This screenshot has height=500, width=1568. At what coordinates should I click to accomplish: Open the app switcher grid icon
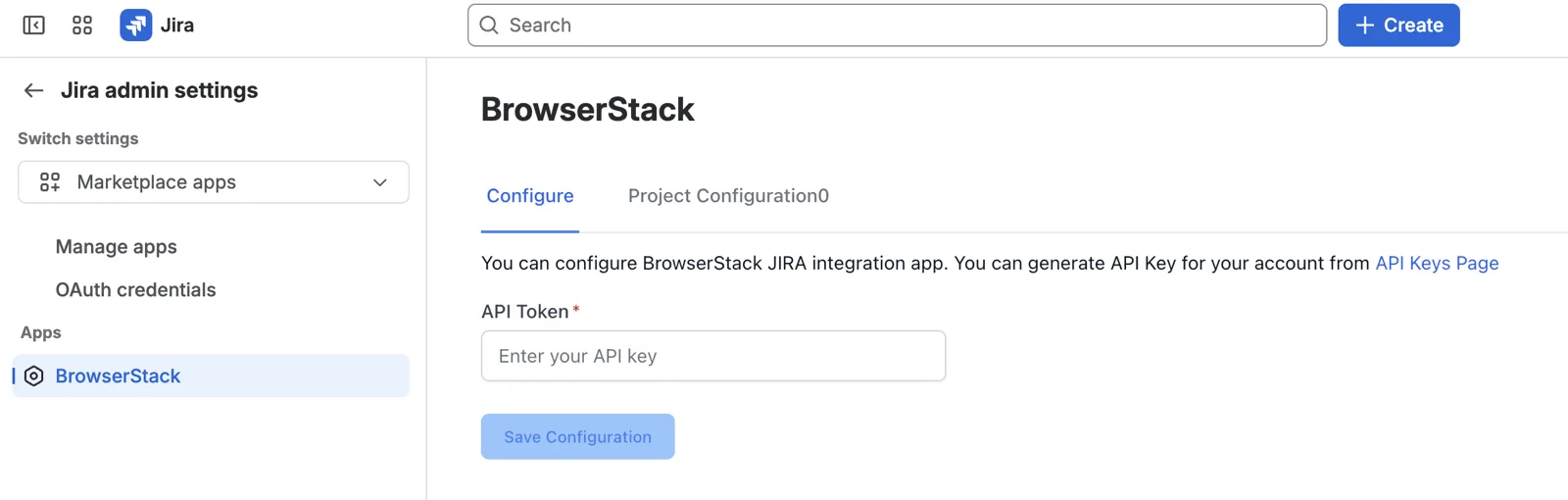[x=82, y=25]
